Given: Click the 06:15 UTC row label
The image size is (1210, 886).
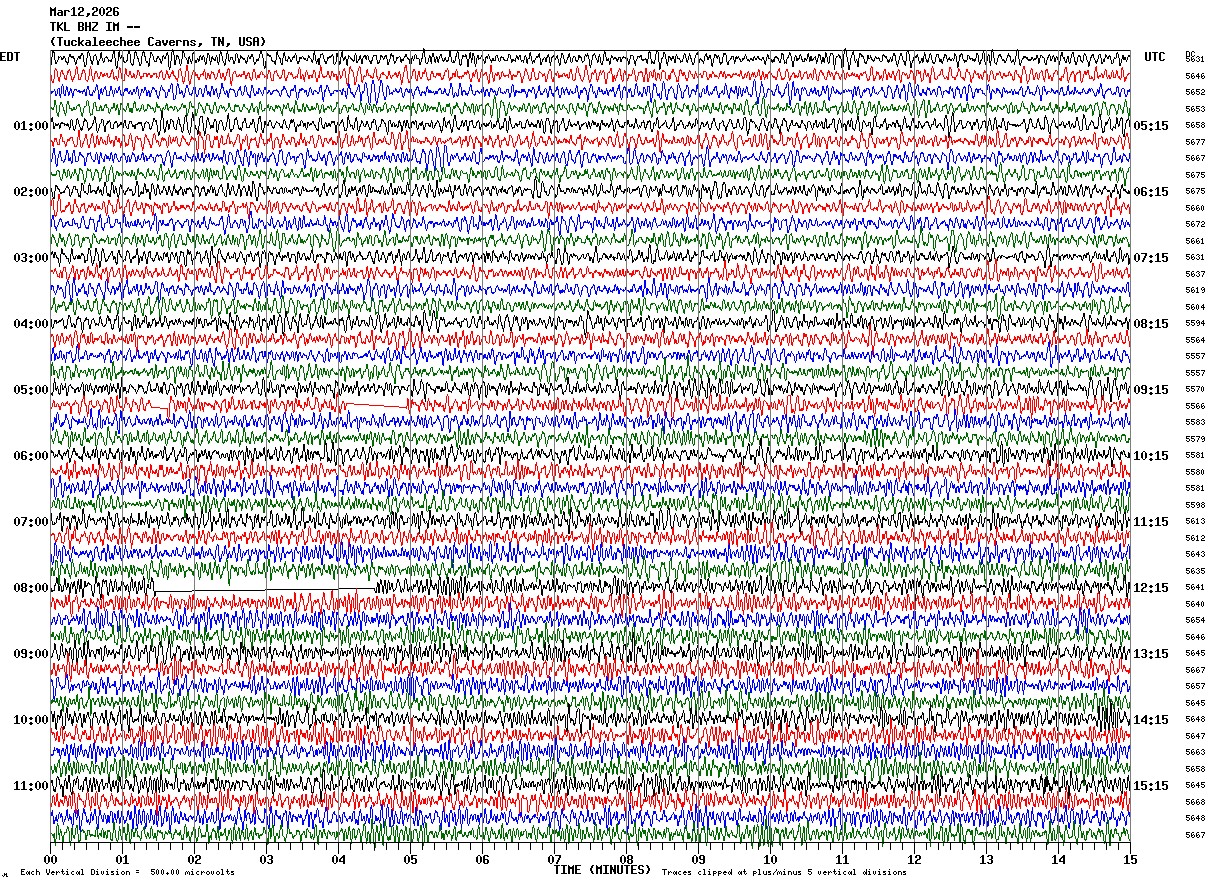Looking at the screenshot, I should (x=1151, y=192).
